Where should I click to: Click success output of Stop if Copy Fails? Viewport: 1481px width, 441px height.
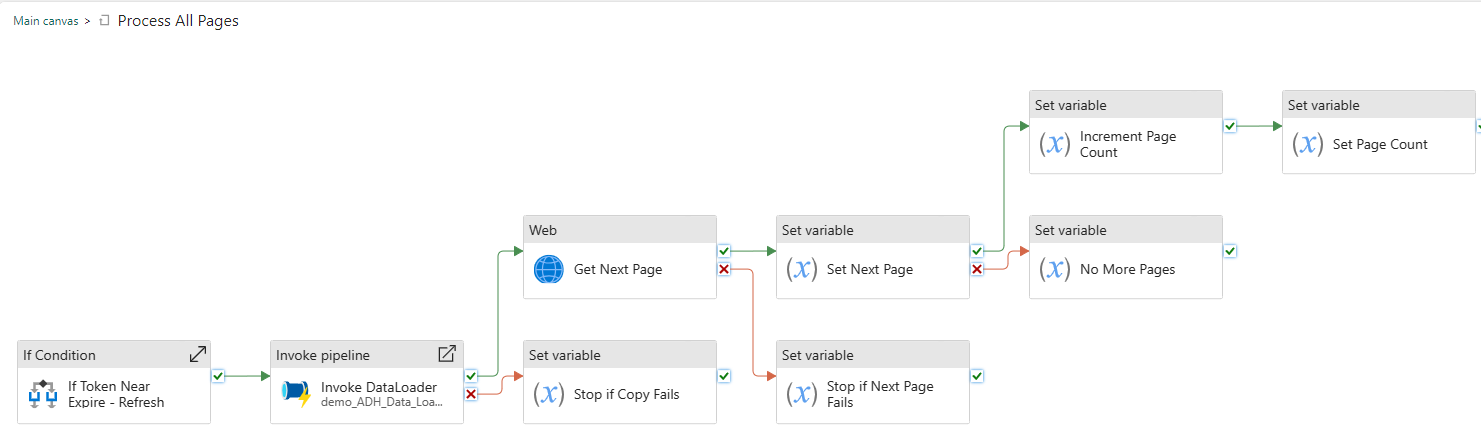(724, 376)
